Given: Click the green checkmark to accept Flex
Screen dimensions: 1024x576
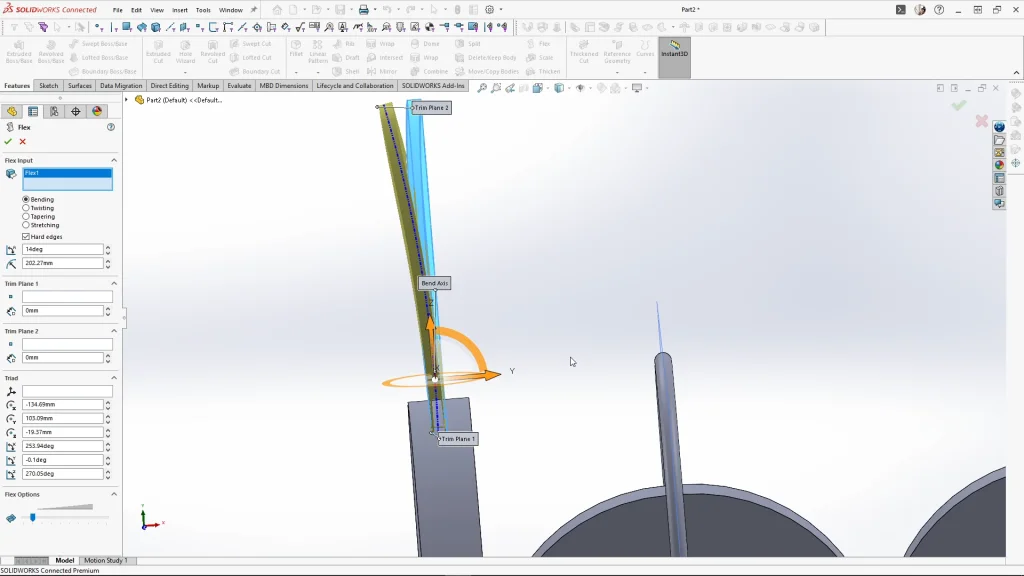Looking at the screenshot, I should pyautogui.click(x=8, y=142).
